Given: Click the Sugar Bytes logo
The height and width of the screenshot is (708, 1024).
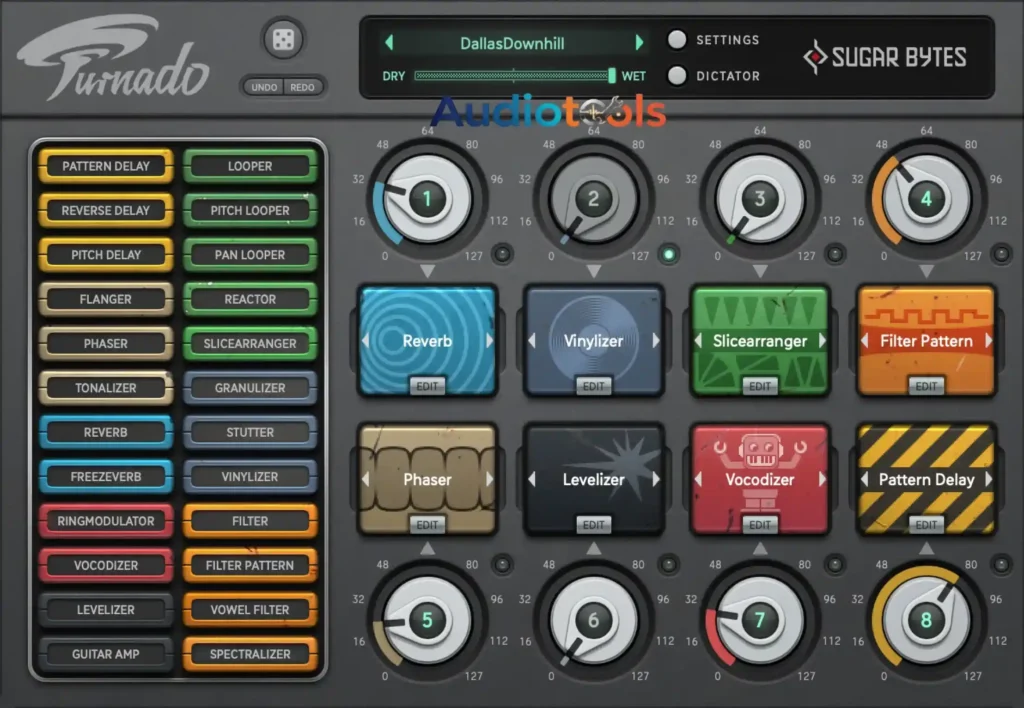Looking at the screenshot, I should pyautogui.click(x=885, y=57).
